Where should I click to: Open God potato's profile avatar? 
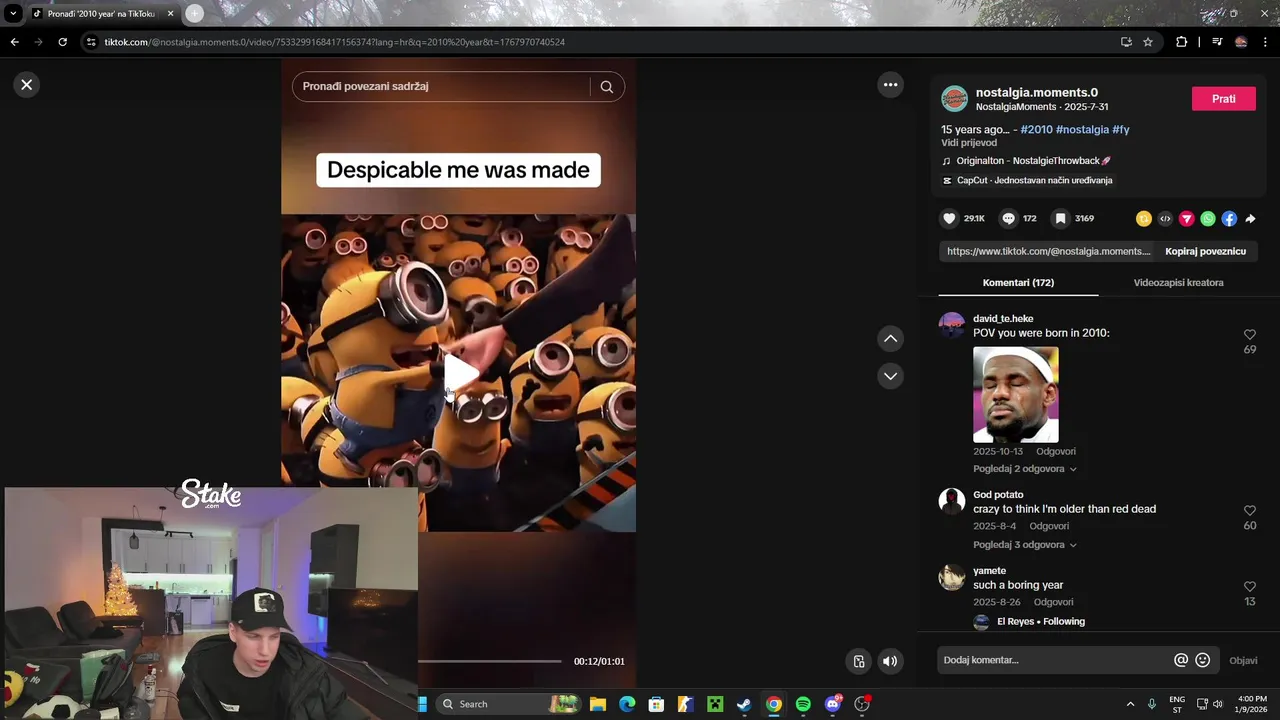coord(952,502)
